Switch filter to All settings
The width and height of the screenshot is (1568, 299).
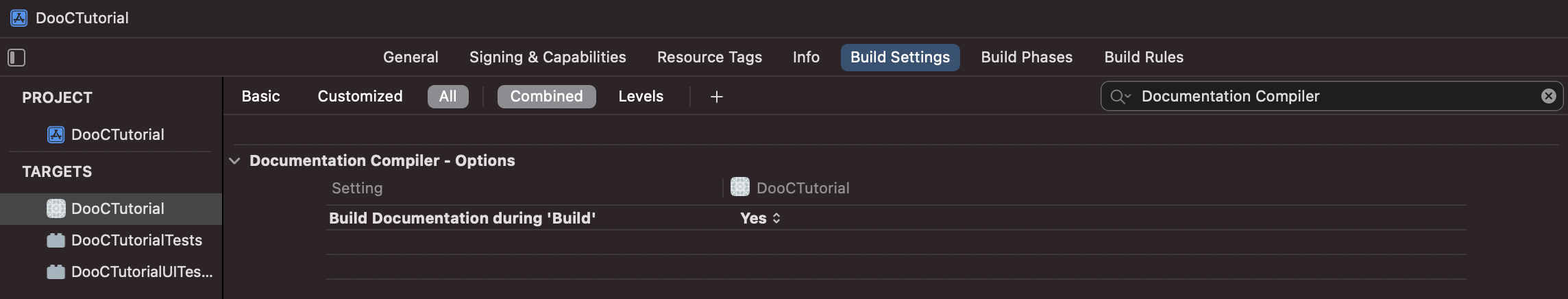coord(448,96)
